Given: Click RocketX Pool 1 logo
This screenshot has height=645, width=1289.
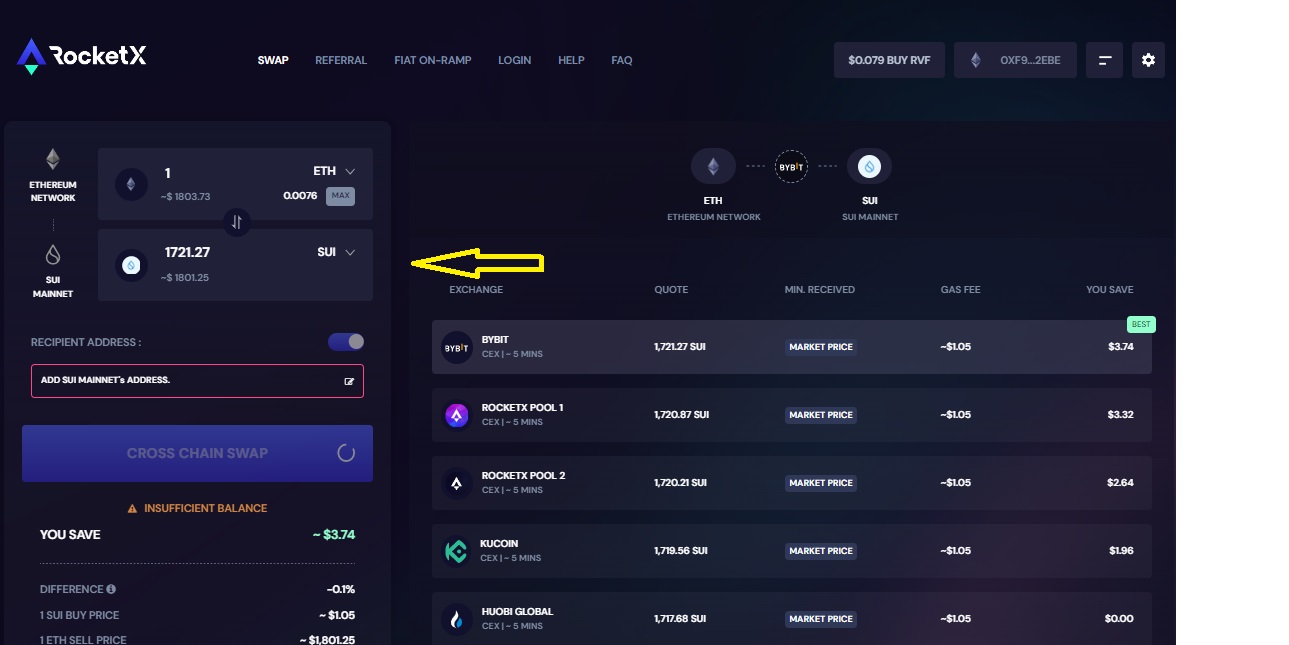Looking at the screenshot, I should [x=457, y=415].
